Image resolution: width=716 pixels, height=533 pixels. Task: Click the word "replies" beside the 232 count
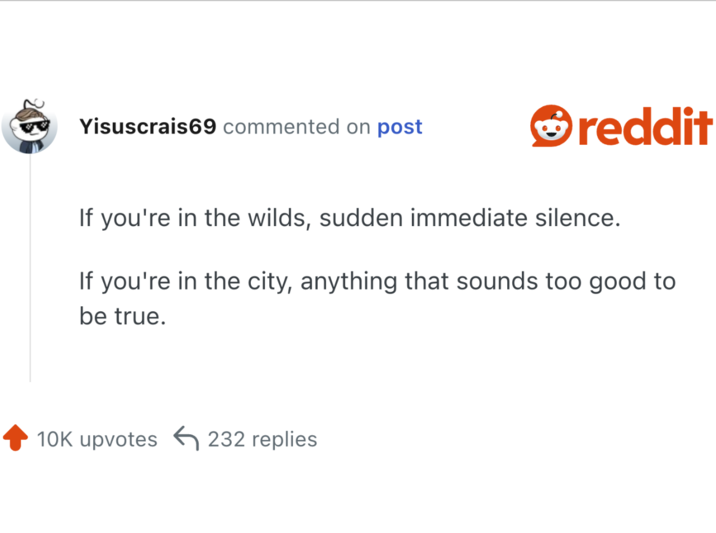pos(284,439)
